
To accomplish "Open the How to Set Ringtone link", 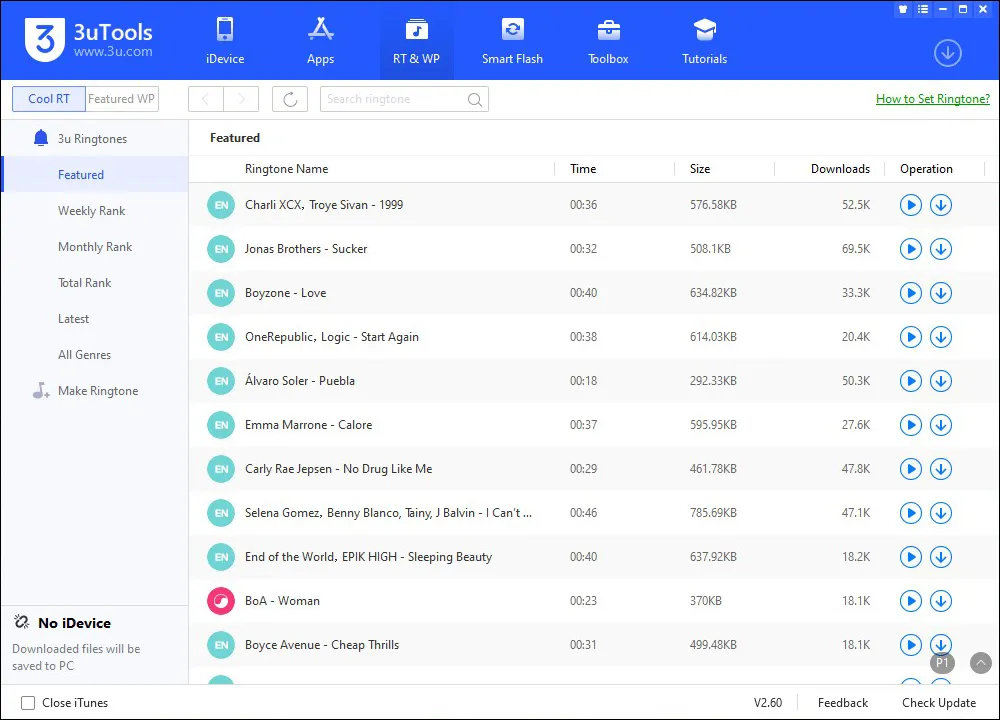I will tap(932, 99).
